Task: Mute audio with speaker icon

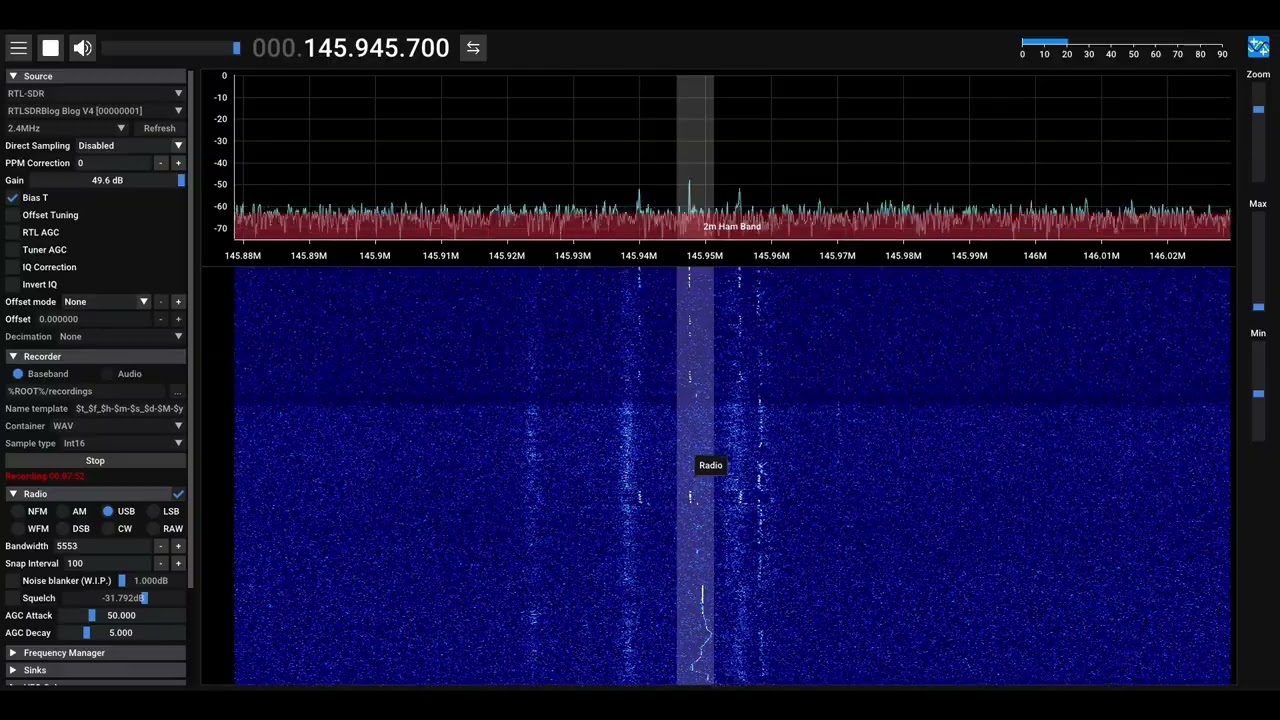Action: click(x=82, y=48)
